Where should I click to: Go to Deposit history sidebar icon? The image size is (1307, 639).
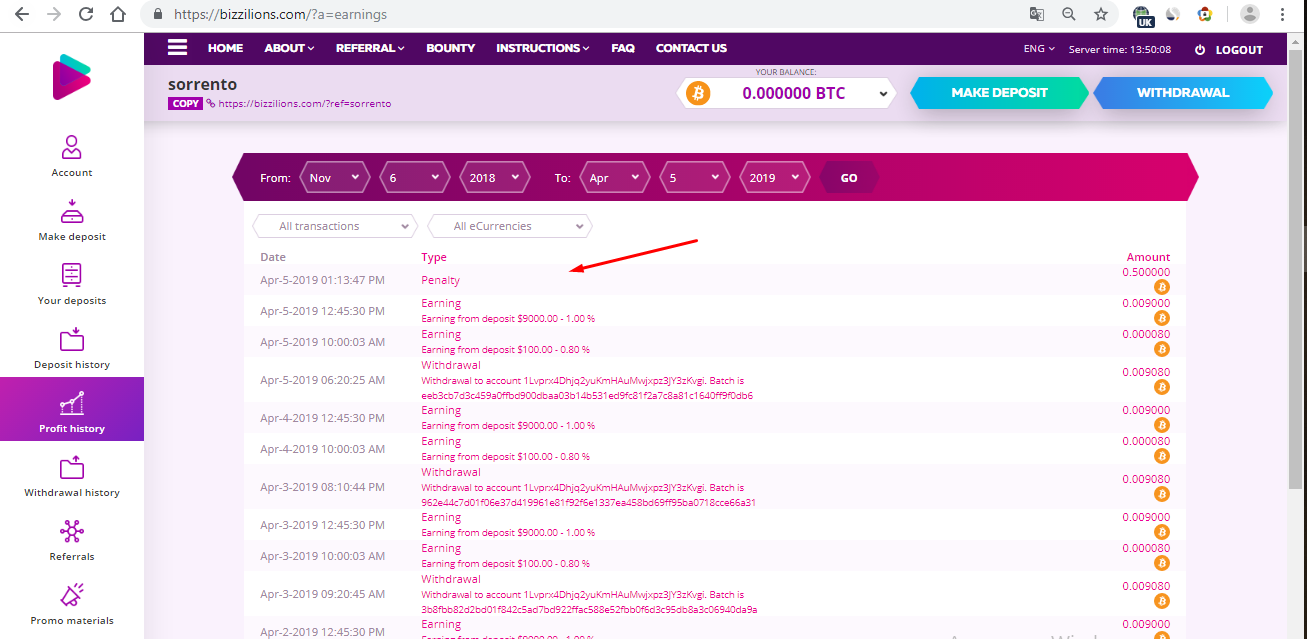tap(71, 340)
